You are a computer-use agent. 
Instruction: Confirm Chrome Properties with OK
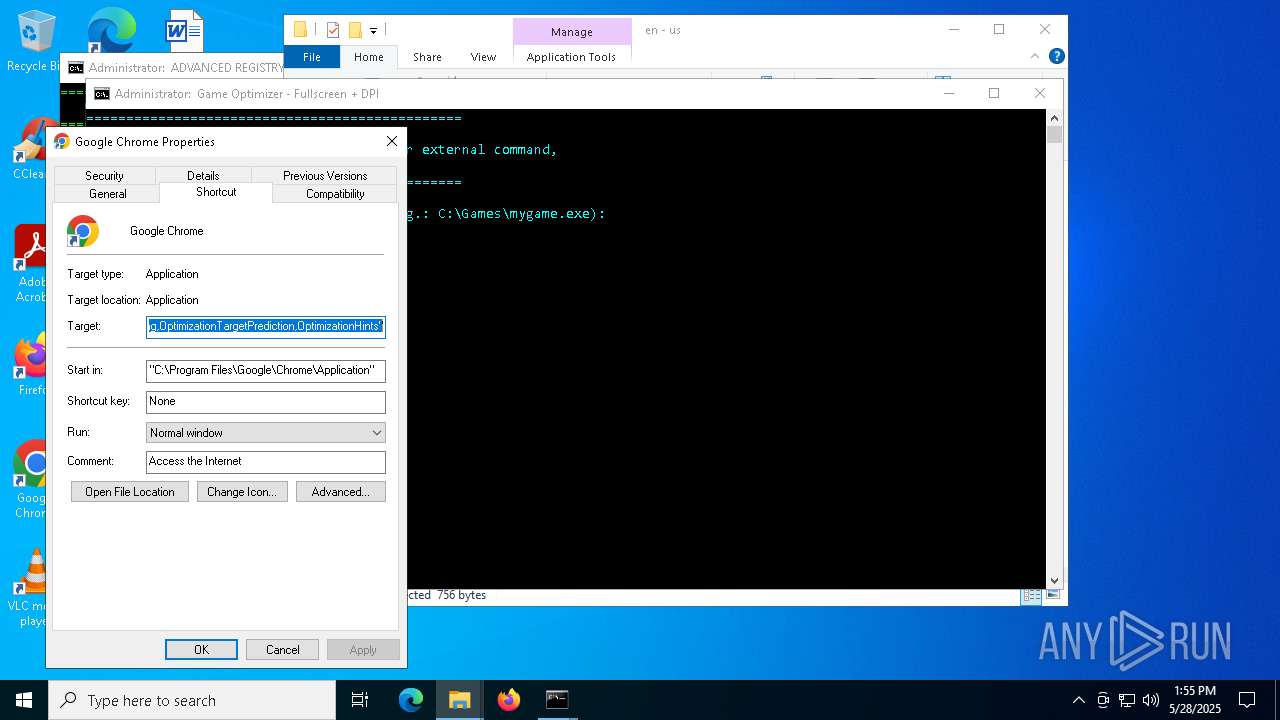click(201, 650)
